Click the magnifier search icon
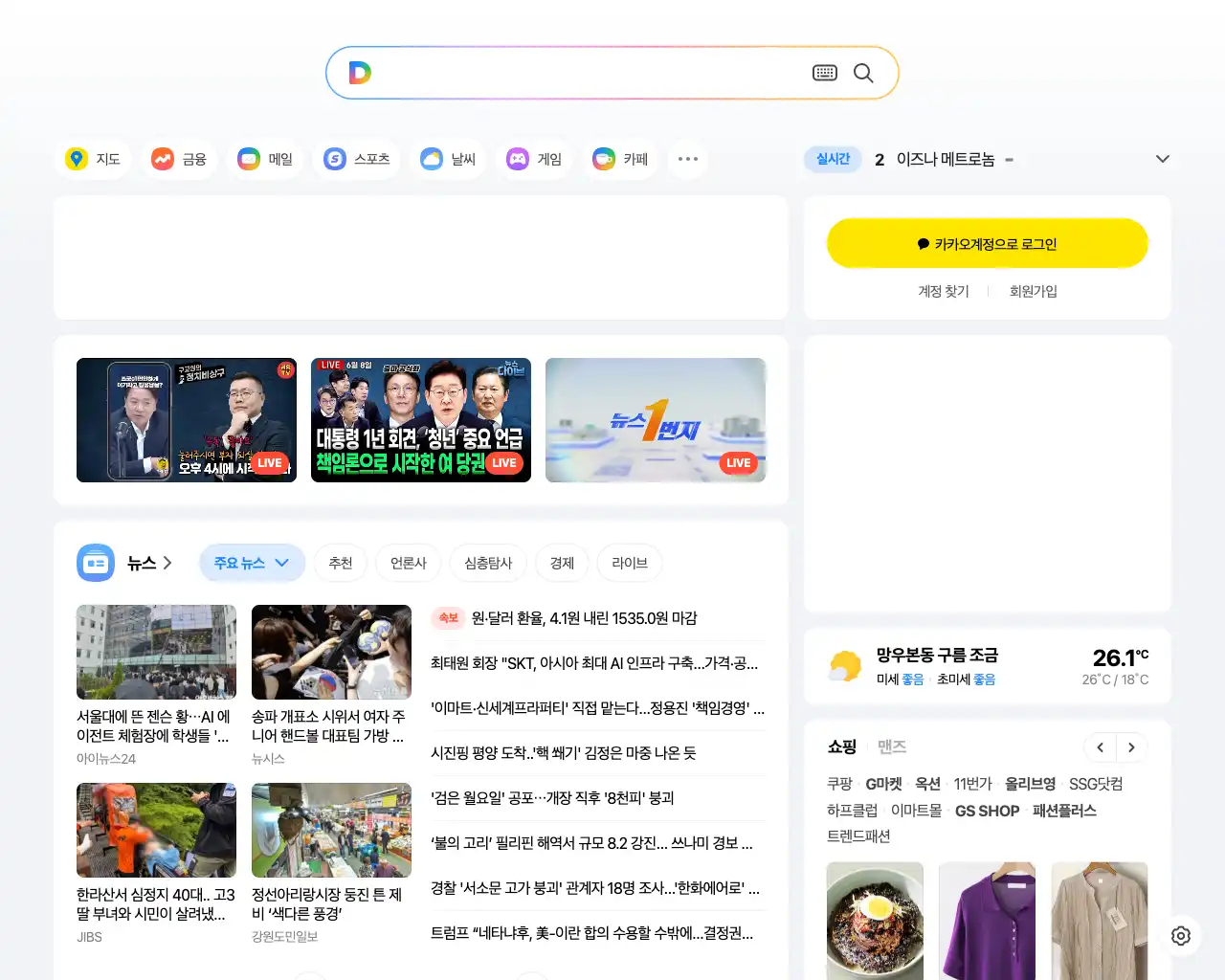 [x=863, y=73]
